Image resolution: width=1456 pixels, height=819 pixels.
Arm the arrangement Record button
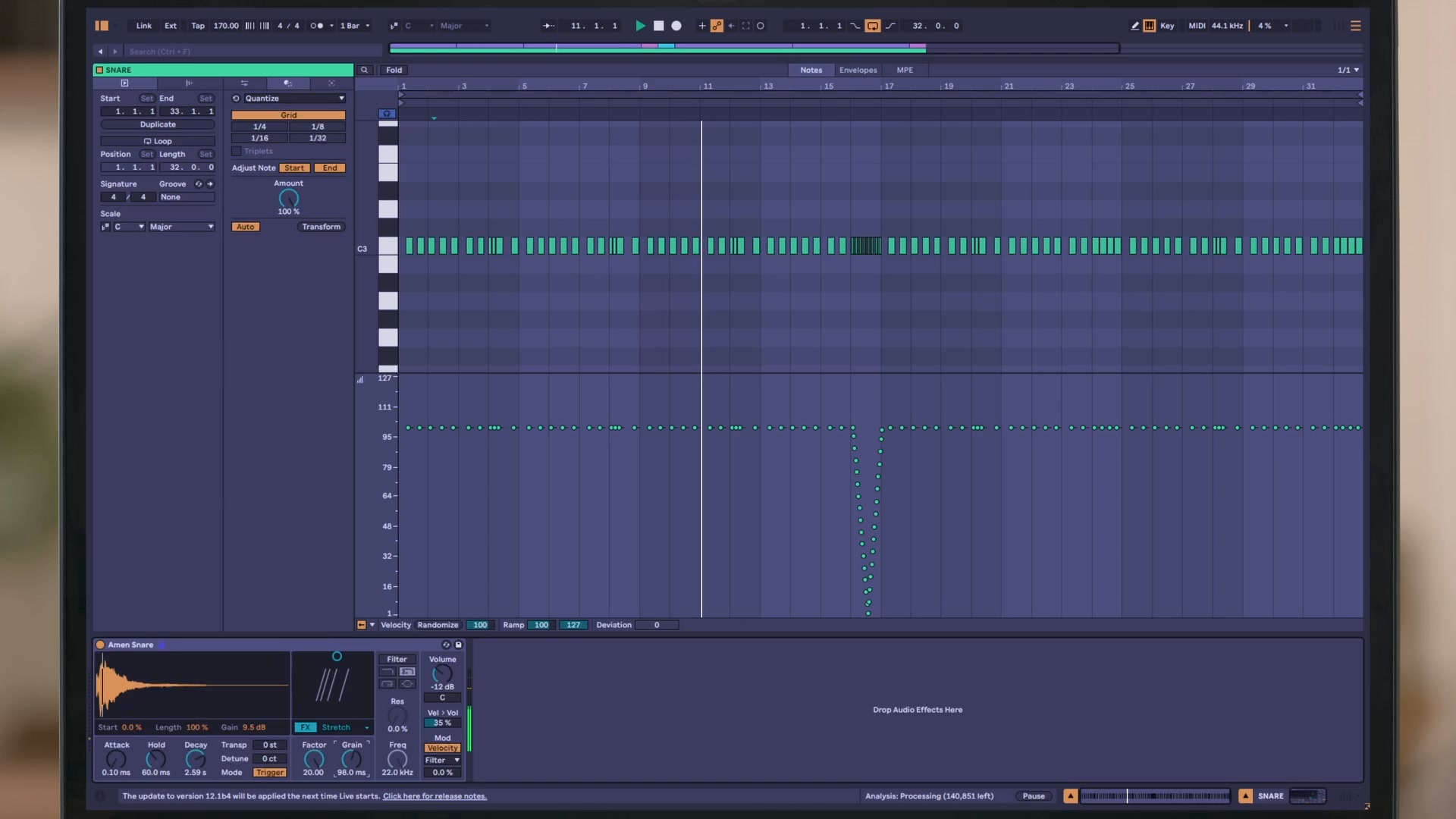point(676,26)
